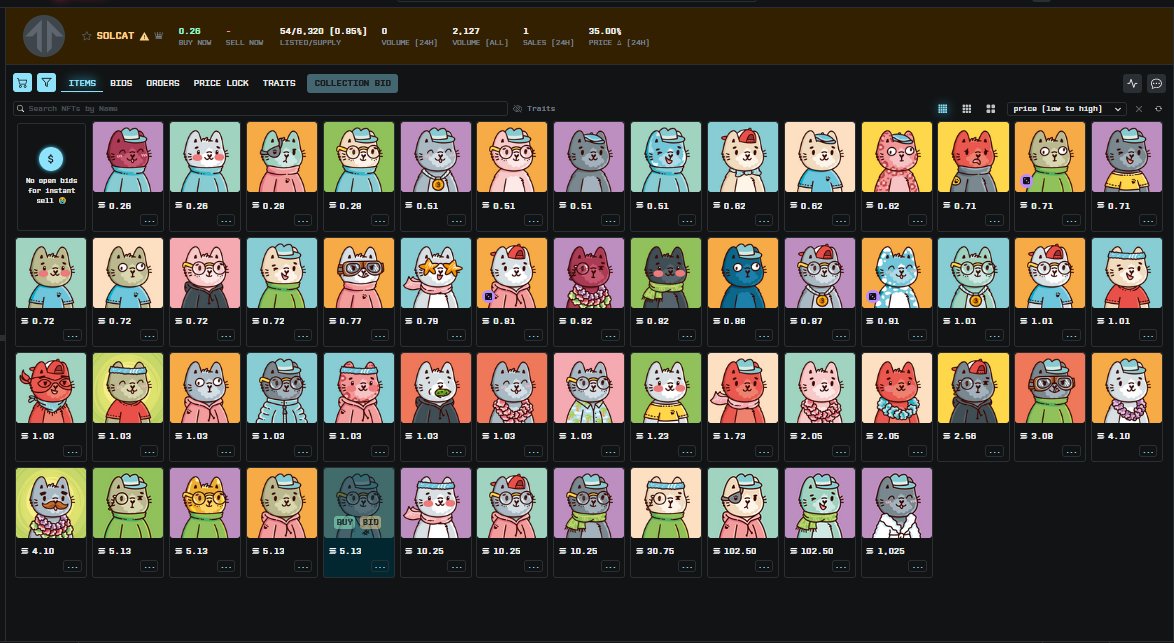The height and width of the screenshot is (643, 1174).
Task: Refresh listings with the refresh icon
Action: (1158, 109)
